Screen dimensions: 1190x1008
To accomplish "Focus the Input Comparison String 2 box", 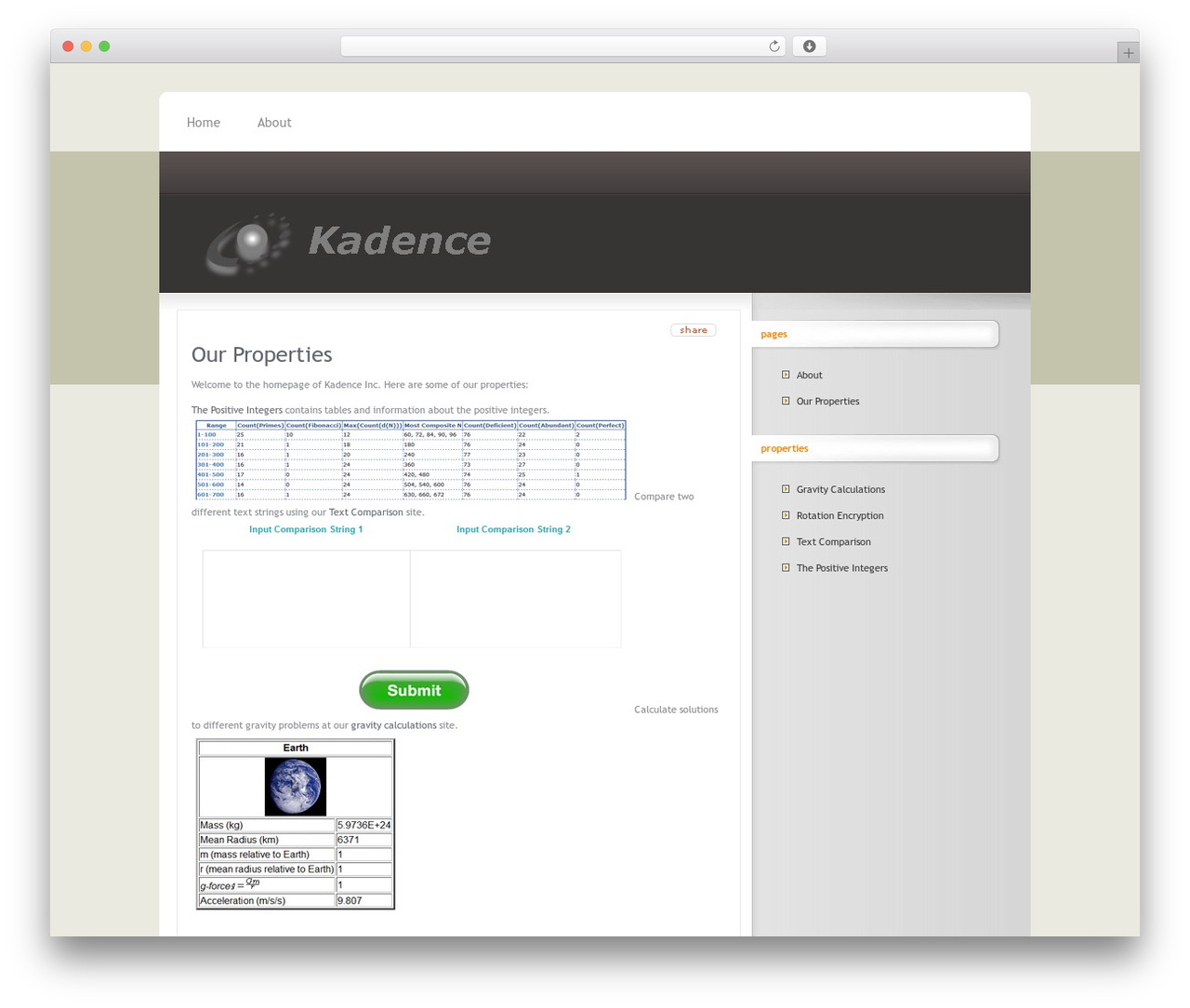I will click(x=516, y=599).
